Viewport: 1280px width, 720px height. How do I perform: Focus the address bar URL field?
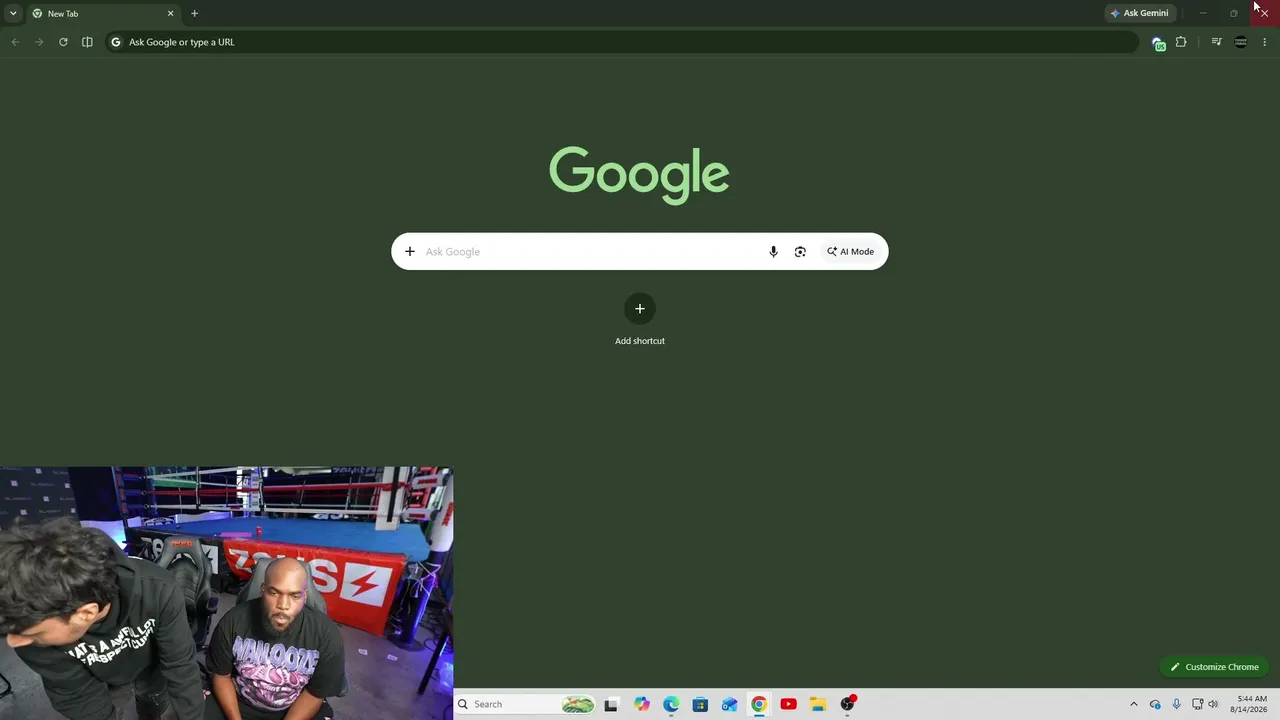621,42
